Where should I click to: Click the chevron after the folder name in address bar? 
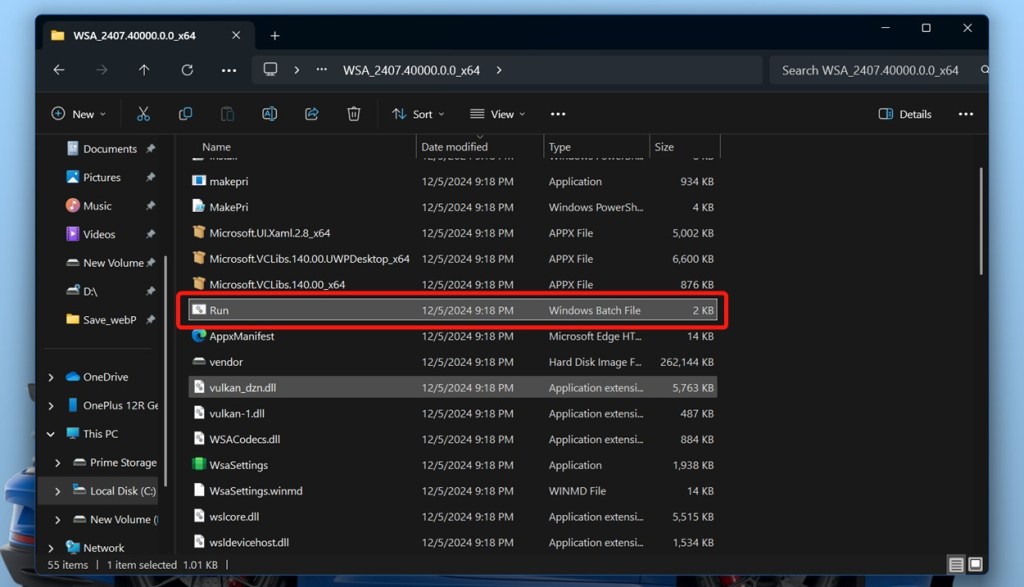[x=499, y=70]
